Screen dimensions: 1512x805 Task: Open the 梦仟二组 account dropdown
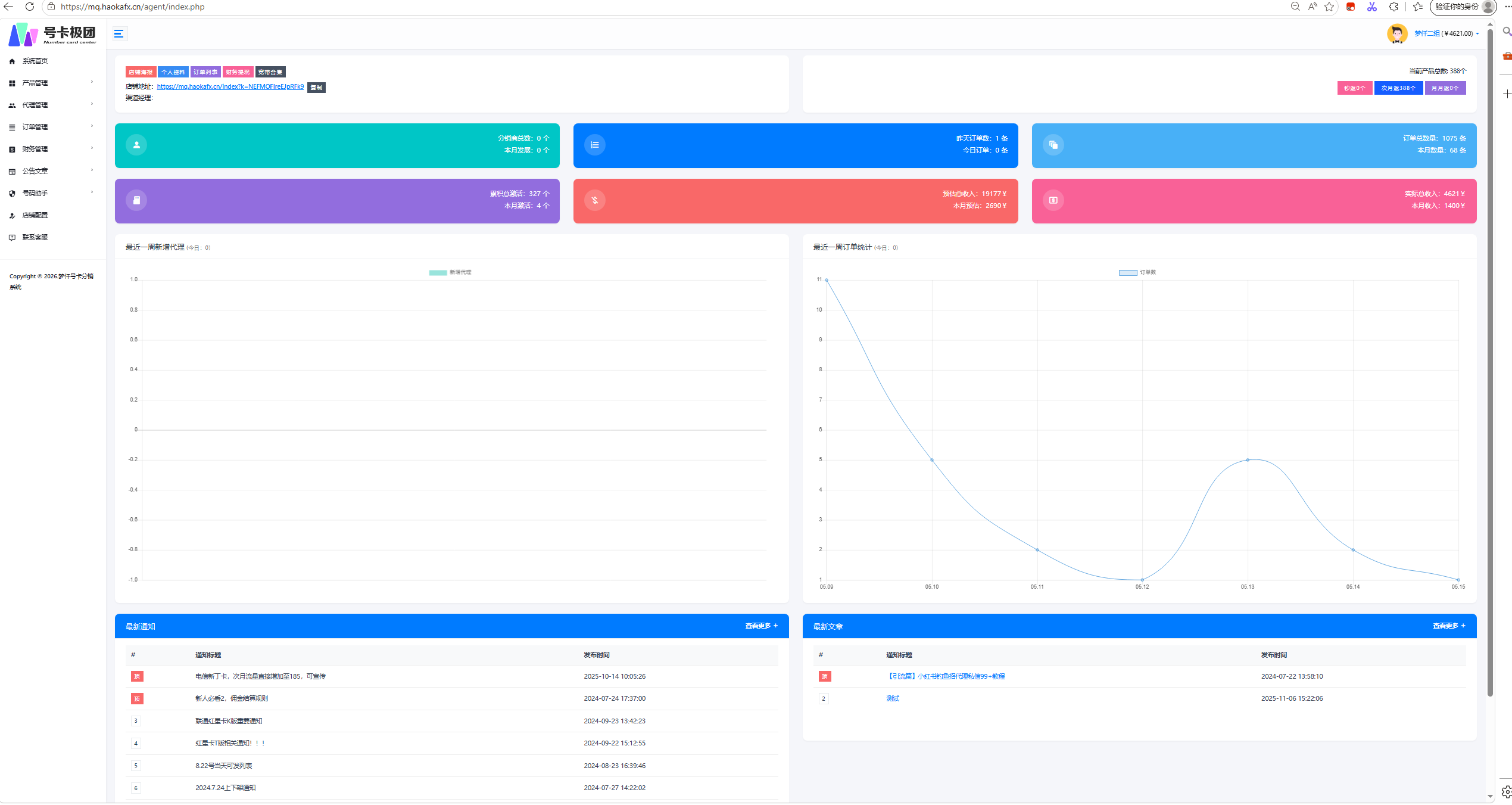tap(1446, 33)
